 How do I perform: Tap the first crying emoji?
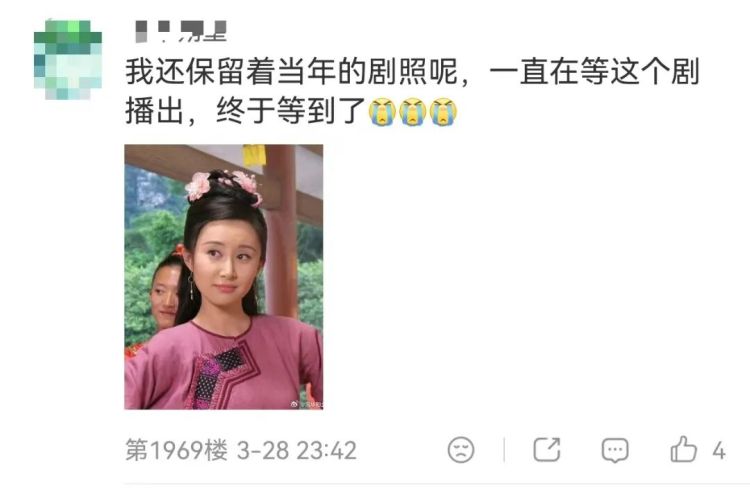click(x=382, y=111)
